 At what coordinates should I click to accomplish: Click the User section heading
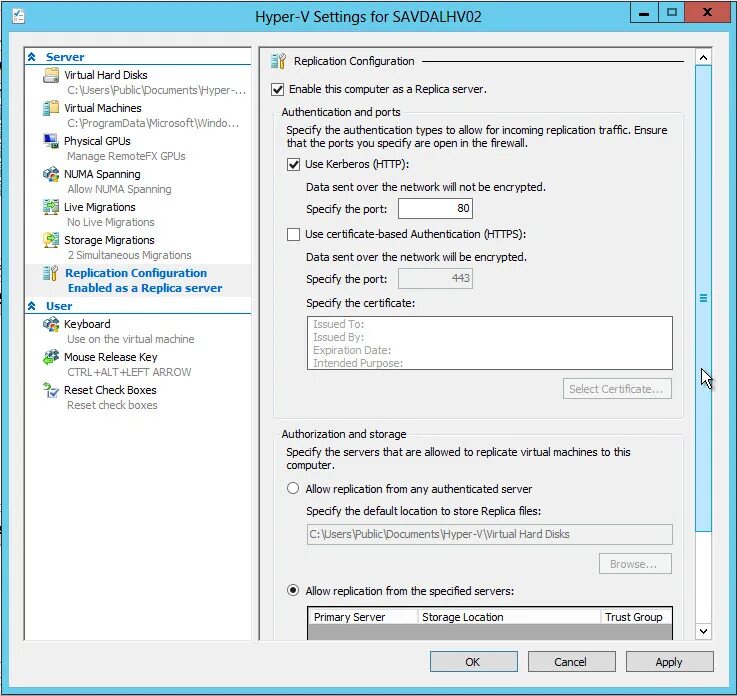tap(59, 306)
